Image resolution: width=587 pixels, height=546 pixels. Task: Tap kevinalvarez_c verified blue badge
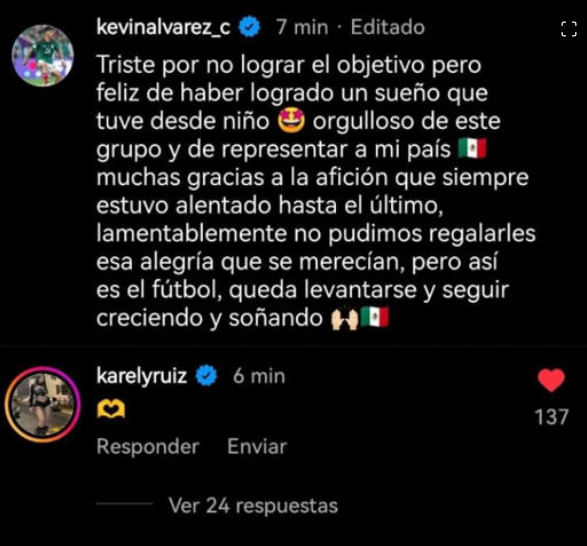point(249,27)
